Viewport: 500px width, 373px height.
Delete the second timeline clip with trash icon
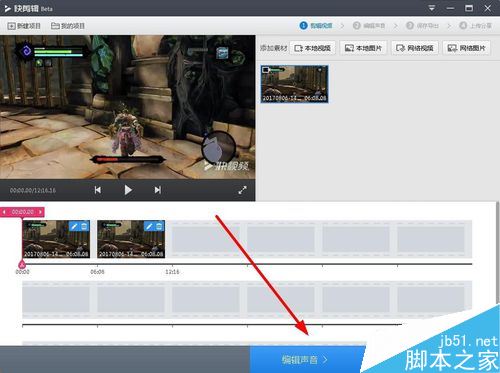[159, 226]
